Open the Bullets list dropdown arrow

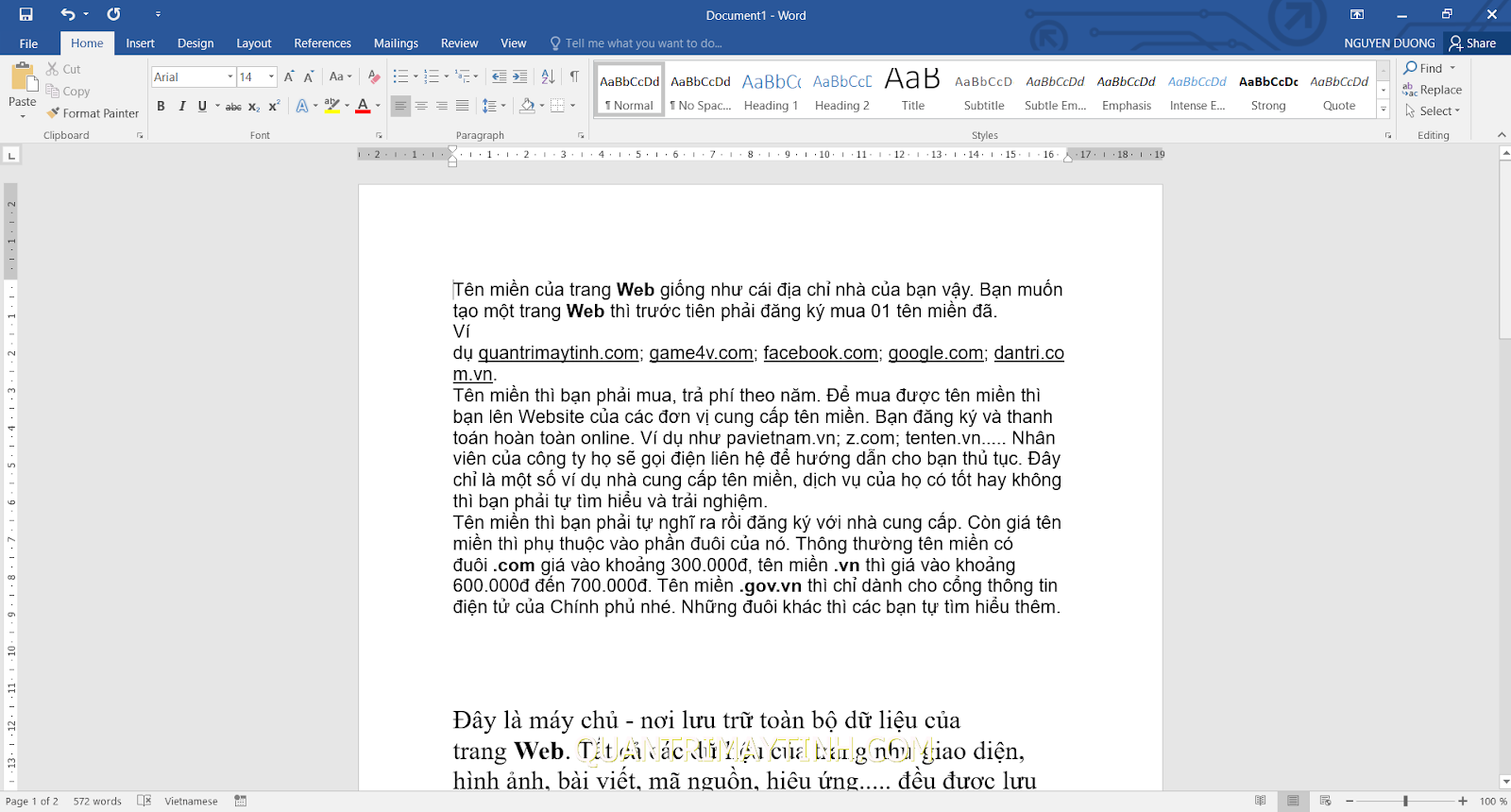(x=416, y=76)
